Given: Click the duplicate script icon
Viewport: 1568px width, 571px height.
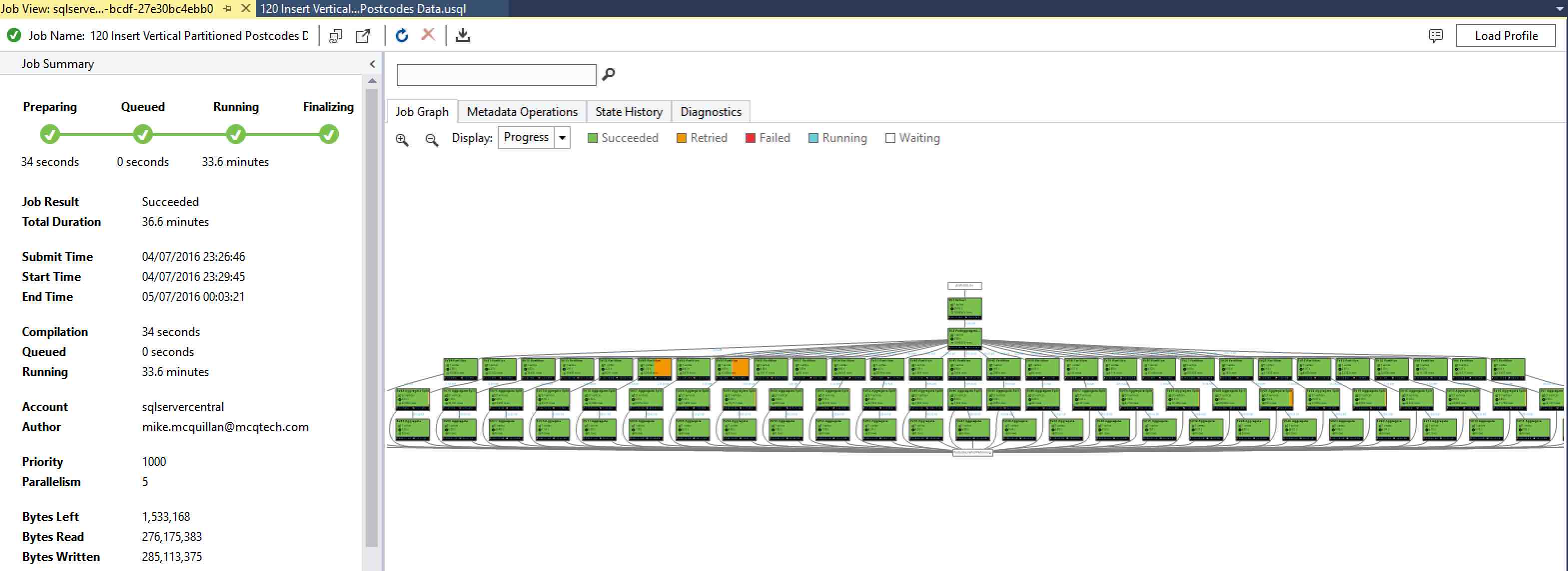Looking at the screenshot, I should [335, 36].
